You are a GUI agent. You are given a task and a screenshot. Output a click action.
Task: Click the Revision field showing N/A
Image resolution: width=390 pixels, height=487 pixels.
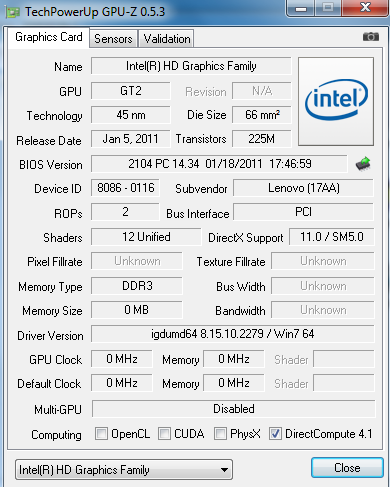coord(262,91)
